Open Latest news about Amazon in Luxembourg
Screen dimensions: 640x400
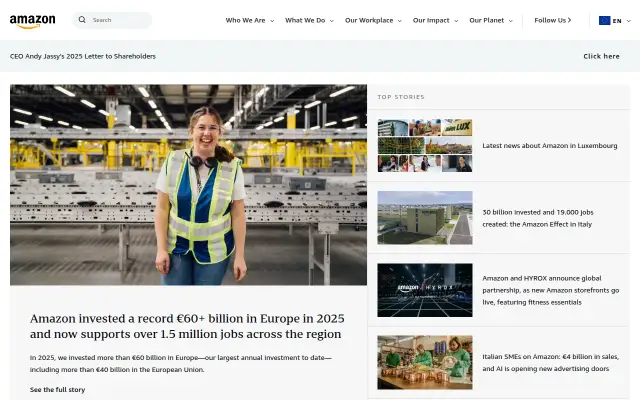[550, 146]
